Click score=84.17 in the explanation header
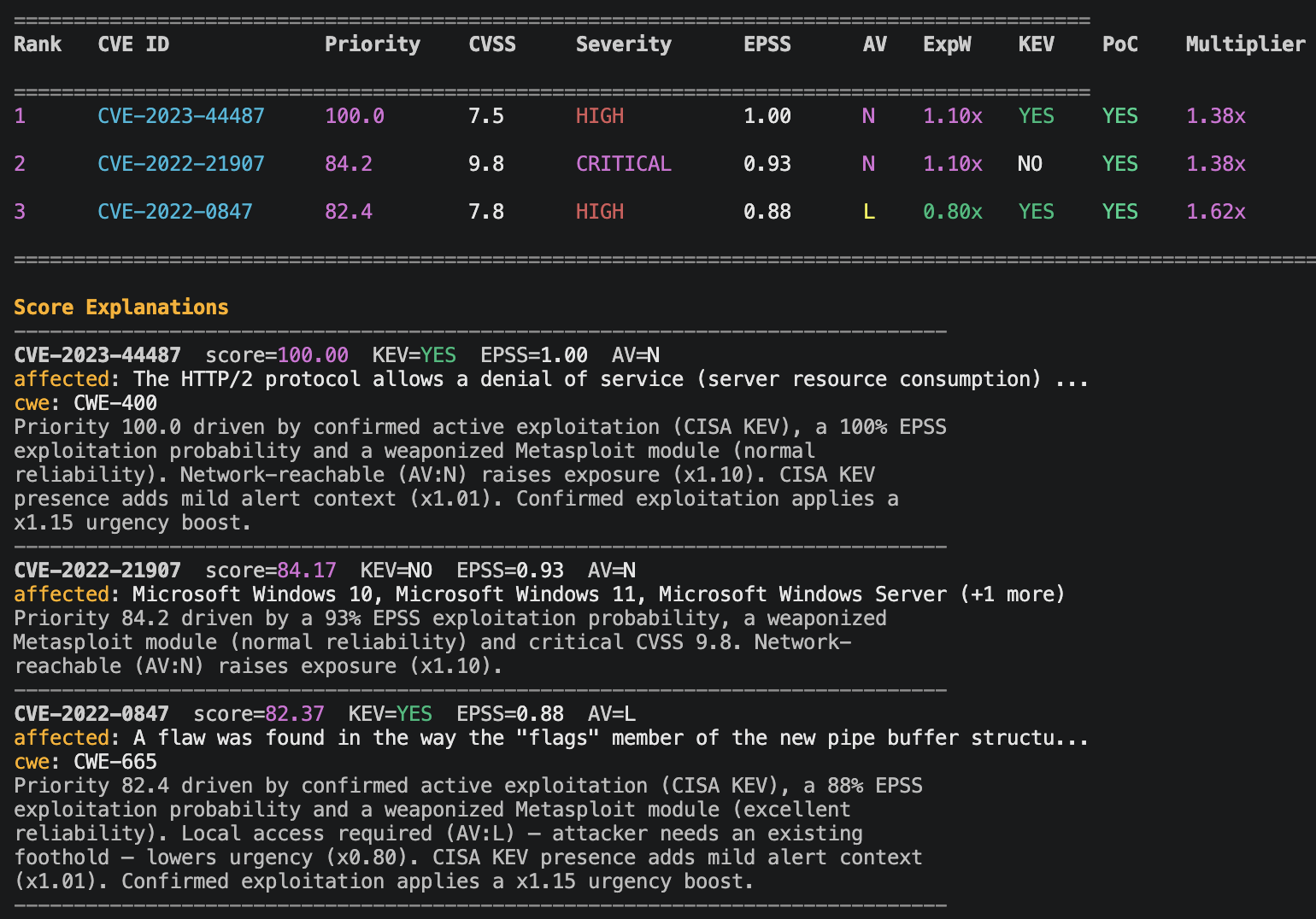Image resolution: width=1316 pixels, height=919 pixels. (271, 571)
